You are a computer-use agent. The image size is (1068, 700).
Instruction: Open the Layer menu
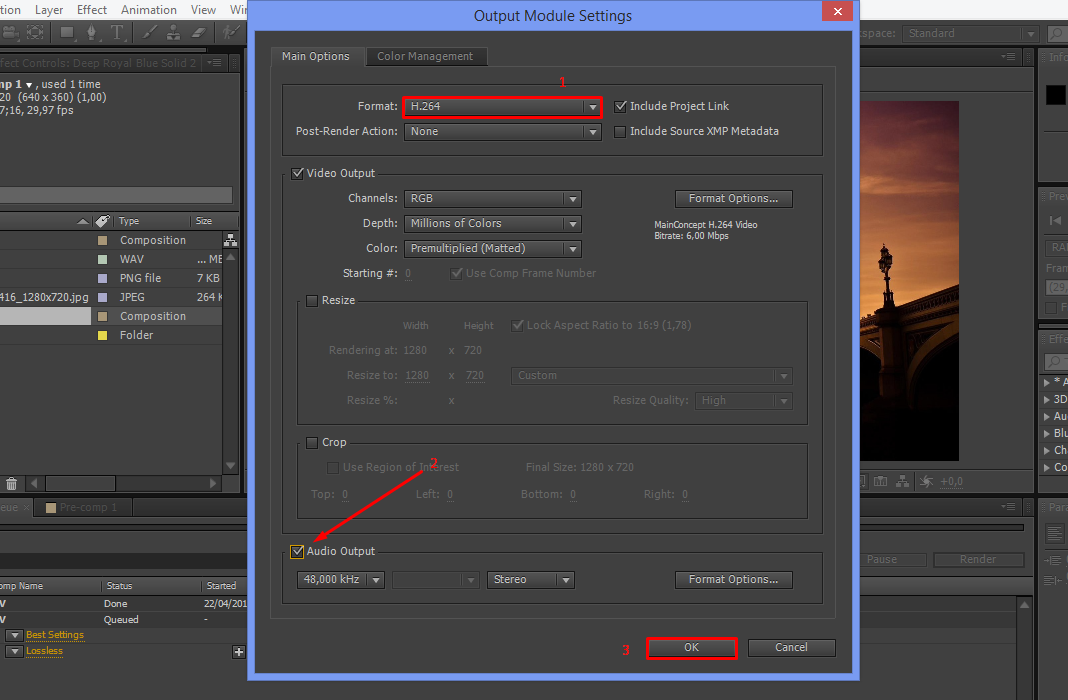pyautogui.click(x=49, y=10)
